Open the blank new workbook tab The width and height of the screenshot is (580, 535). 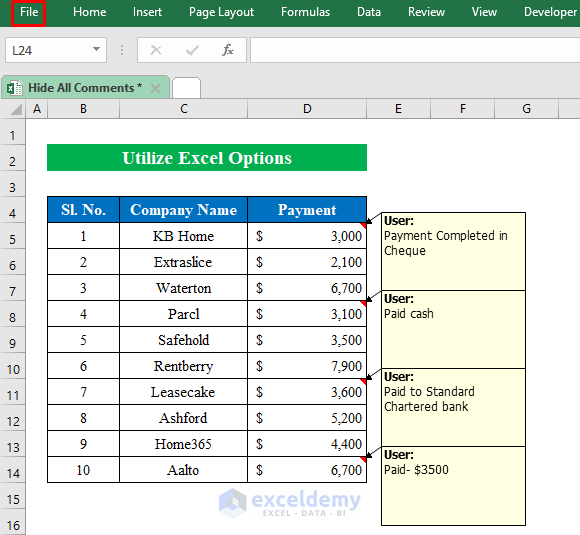(186, 88)
